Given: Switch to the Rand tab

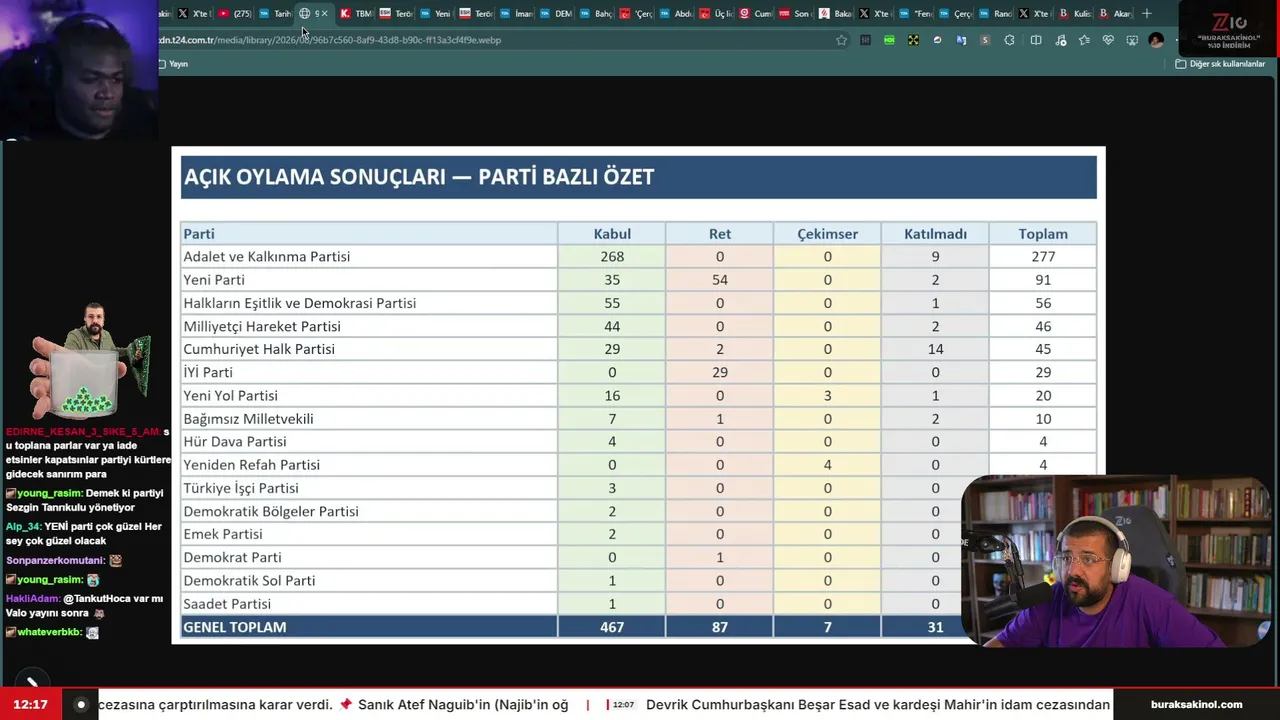Looking at the screenshot, I should [x=995, y=13].
